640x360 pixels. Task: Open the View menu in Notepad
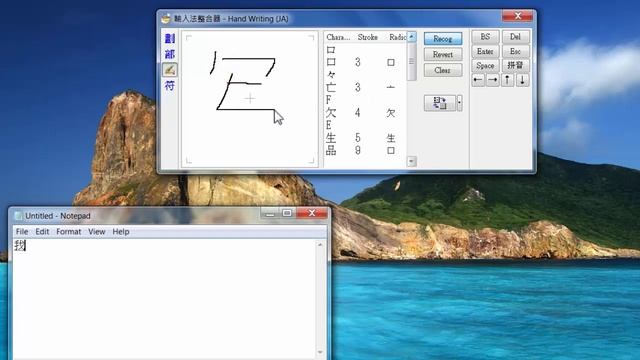coord(97,231)
